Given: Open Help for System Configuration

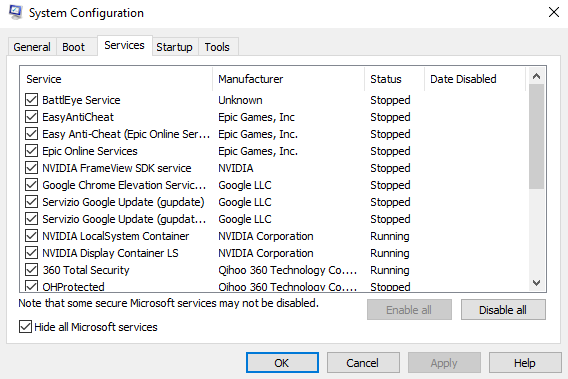Looking at the screenshot, I should [525, 363].
